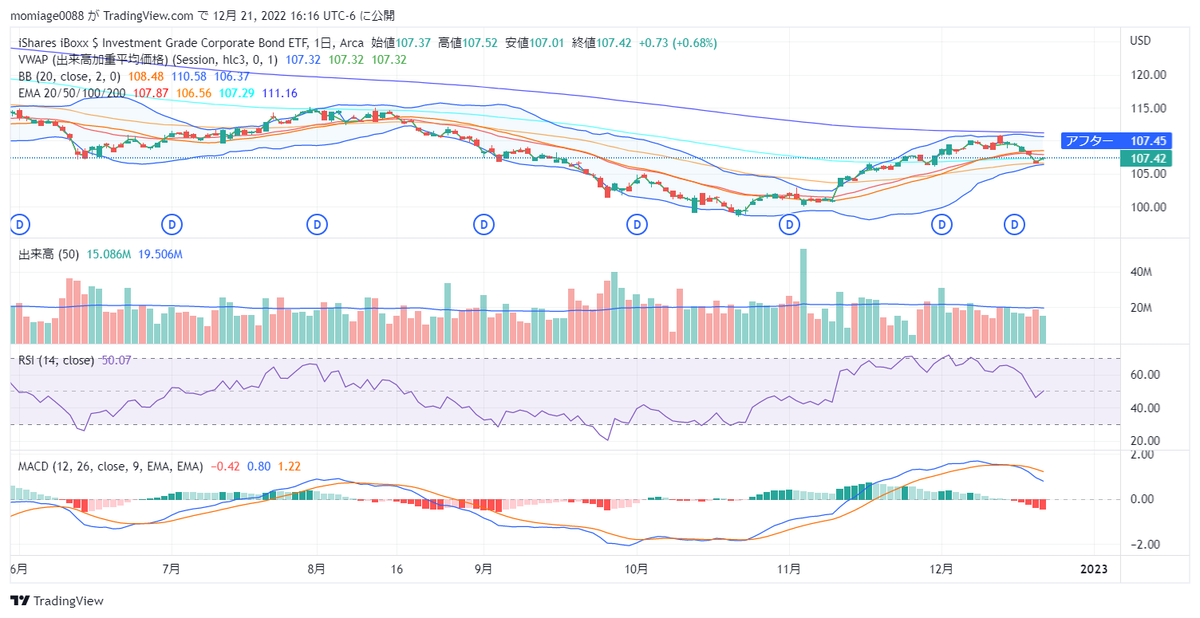Click the BB lower value 106.37
Screen dimensions: 1200x618
pos(231,76)
